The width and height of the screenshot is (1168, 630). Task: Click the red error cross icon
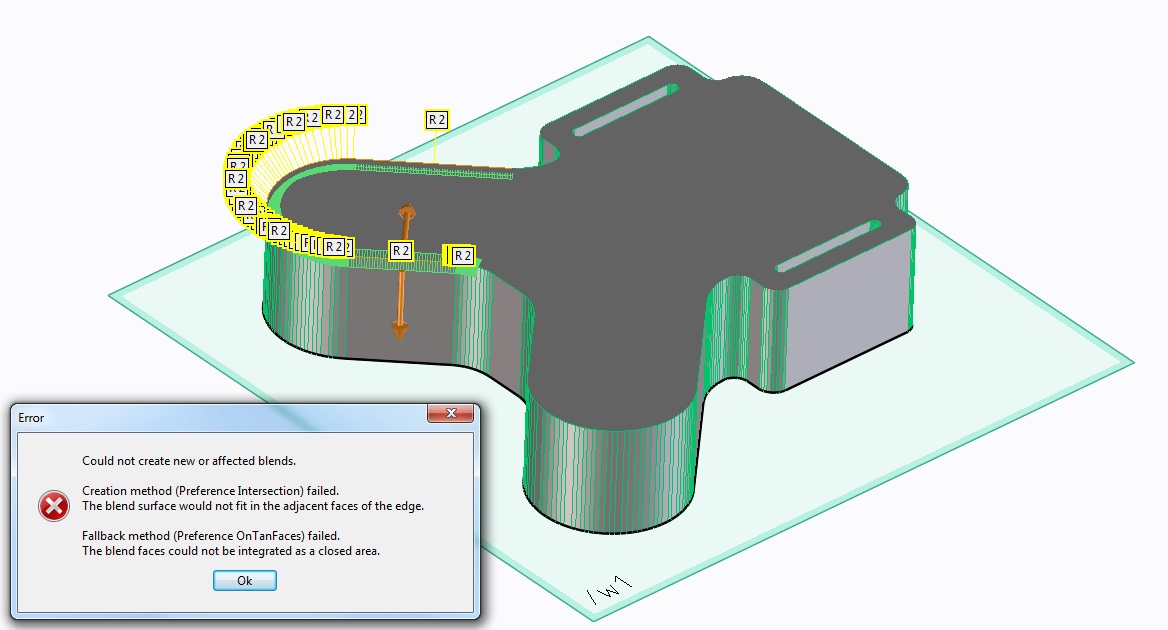(x=54, y=506)
